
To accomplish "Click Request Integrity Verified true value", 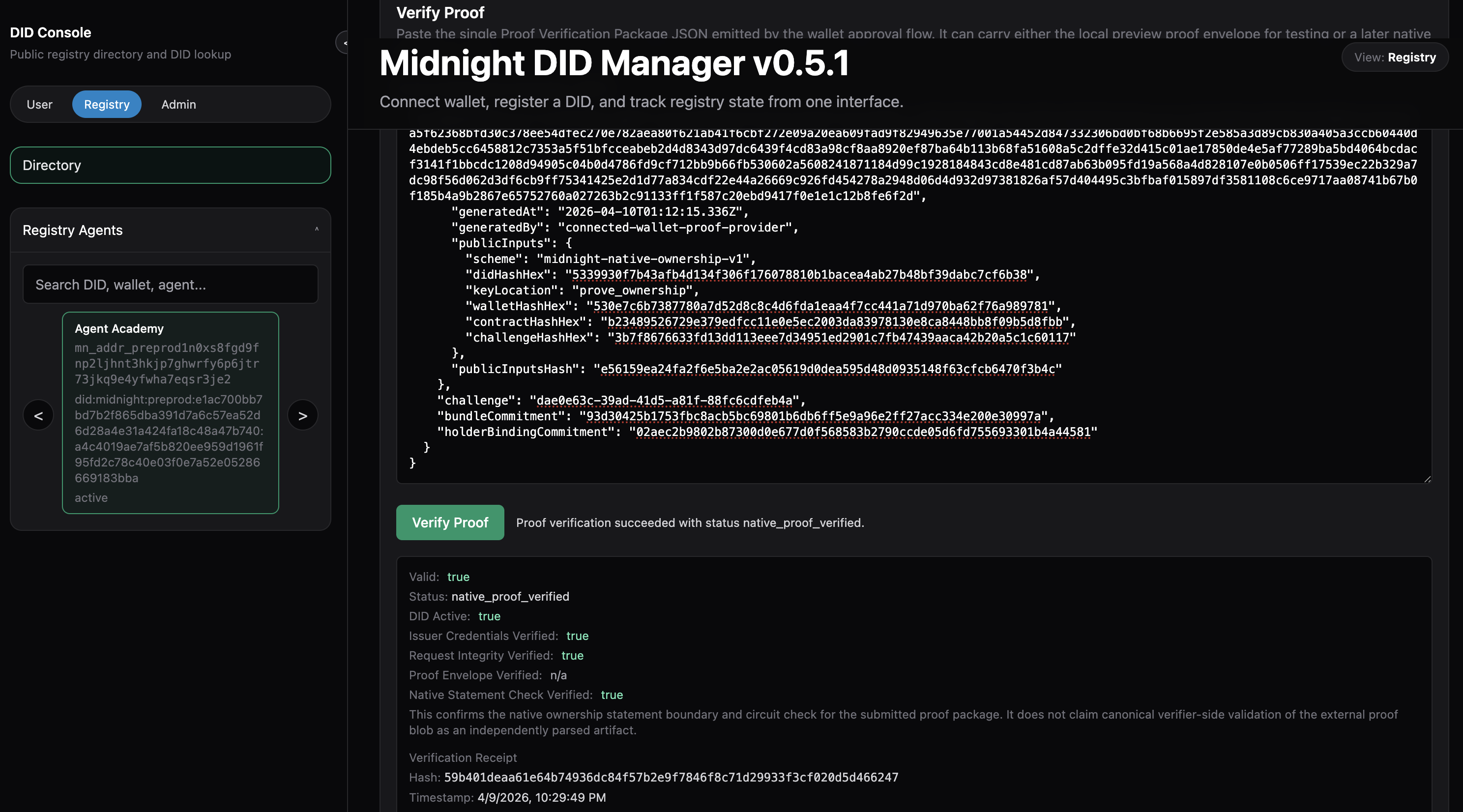I will [x=573, y=656].
